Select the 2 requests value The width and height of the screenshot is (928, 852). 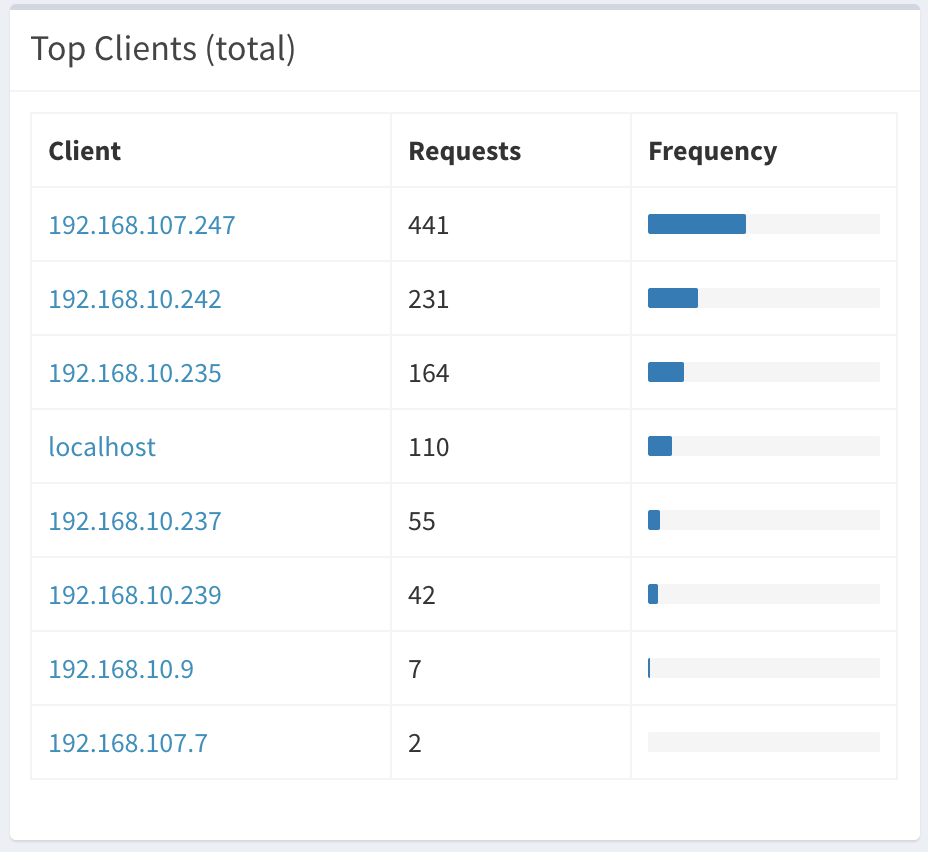click(415, 743)
